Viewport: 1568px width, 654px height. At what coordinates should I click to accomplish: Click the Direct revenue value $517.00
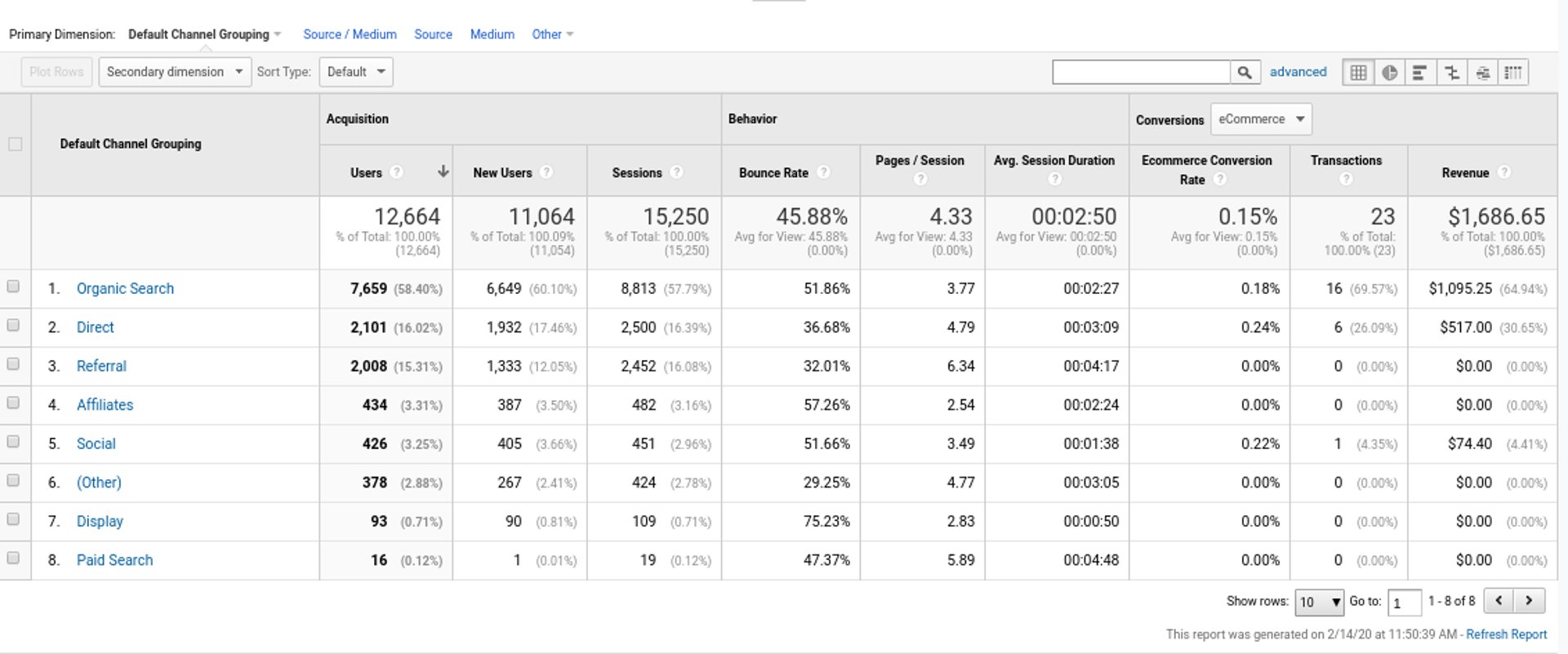click(1466, 327)
